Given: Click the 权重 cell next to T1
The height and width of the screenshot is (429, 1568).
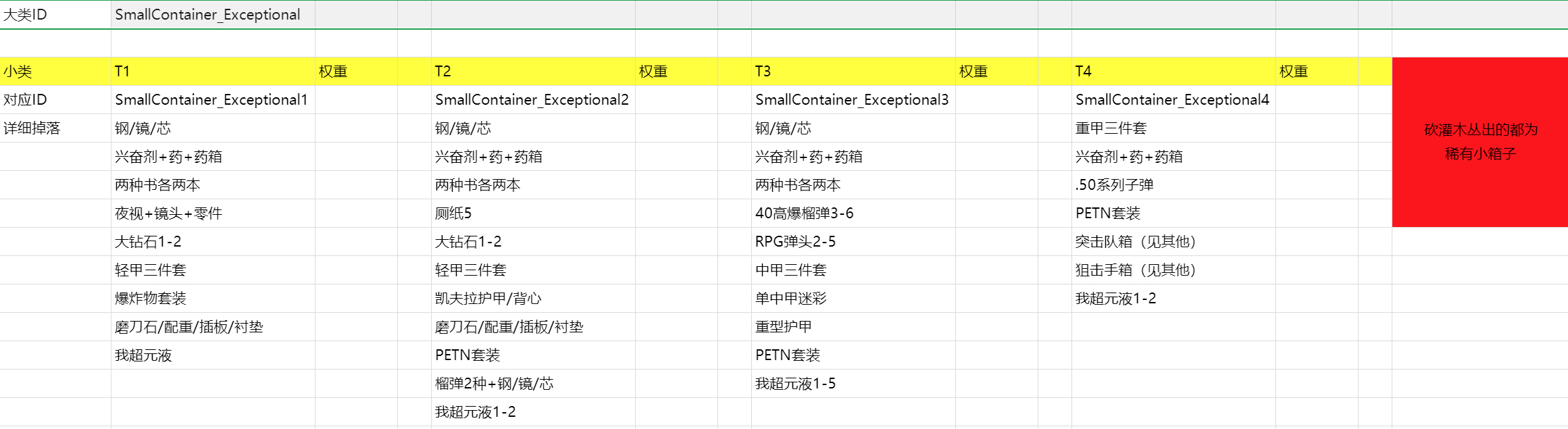Looking at the screenshot, I should click(x=356, y=72).
